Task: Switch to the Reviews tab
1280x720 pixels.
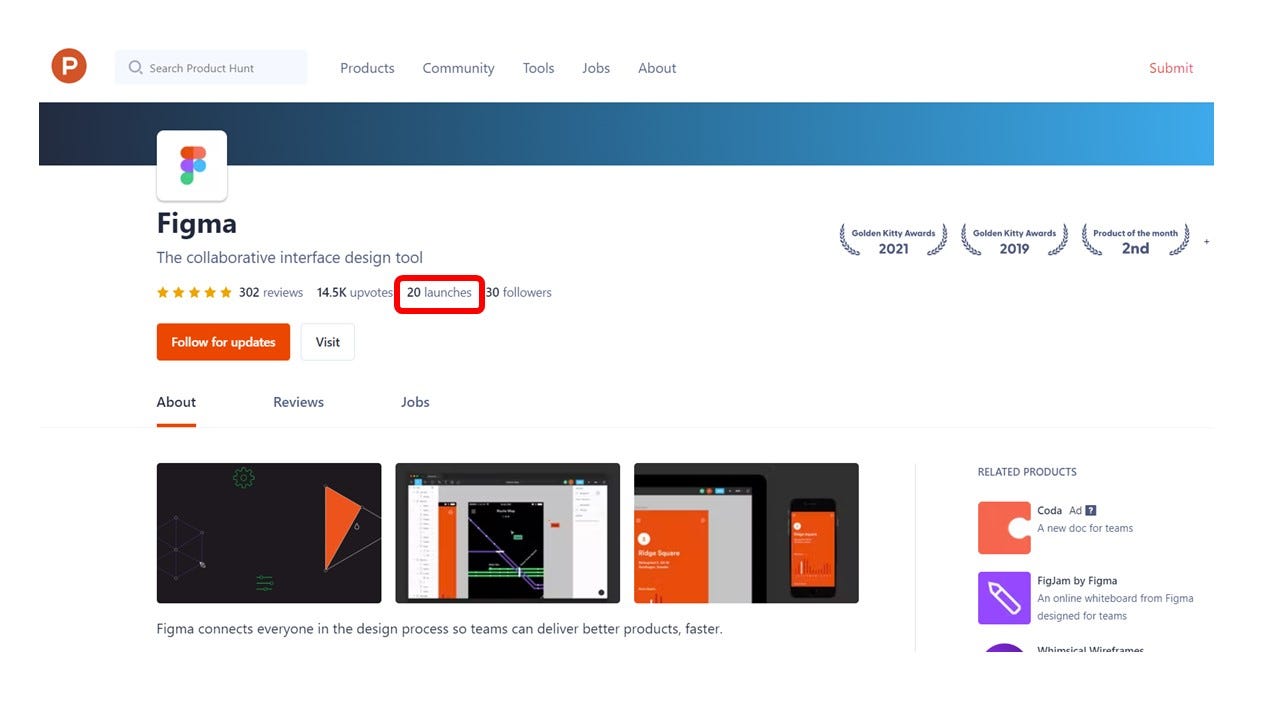Action: pyautogui.click(x=298, y=402)
